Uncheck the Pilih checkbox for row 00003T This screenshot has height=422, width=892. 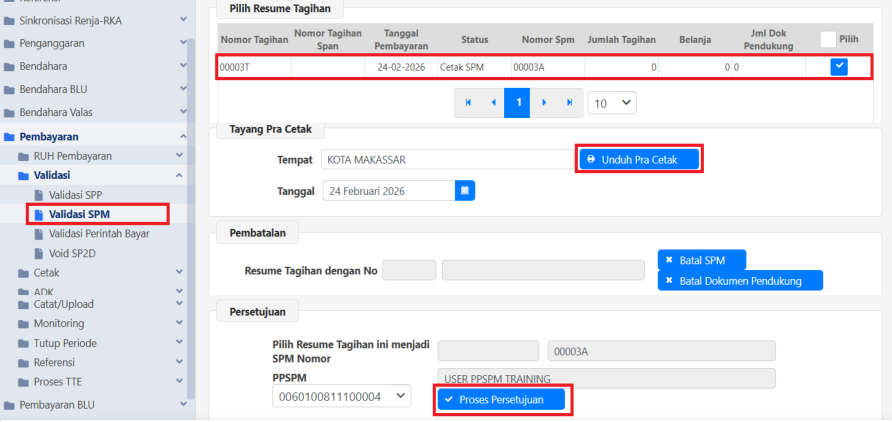840,66
